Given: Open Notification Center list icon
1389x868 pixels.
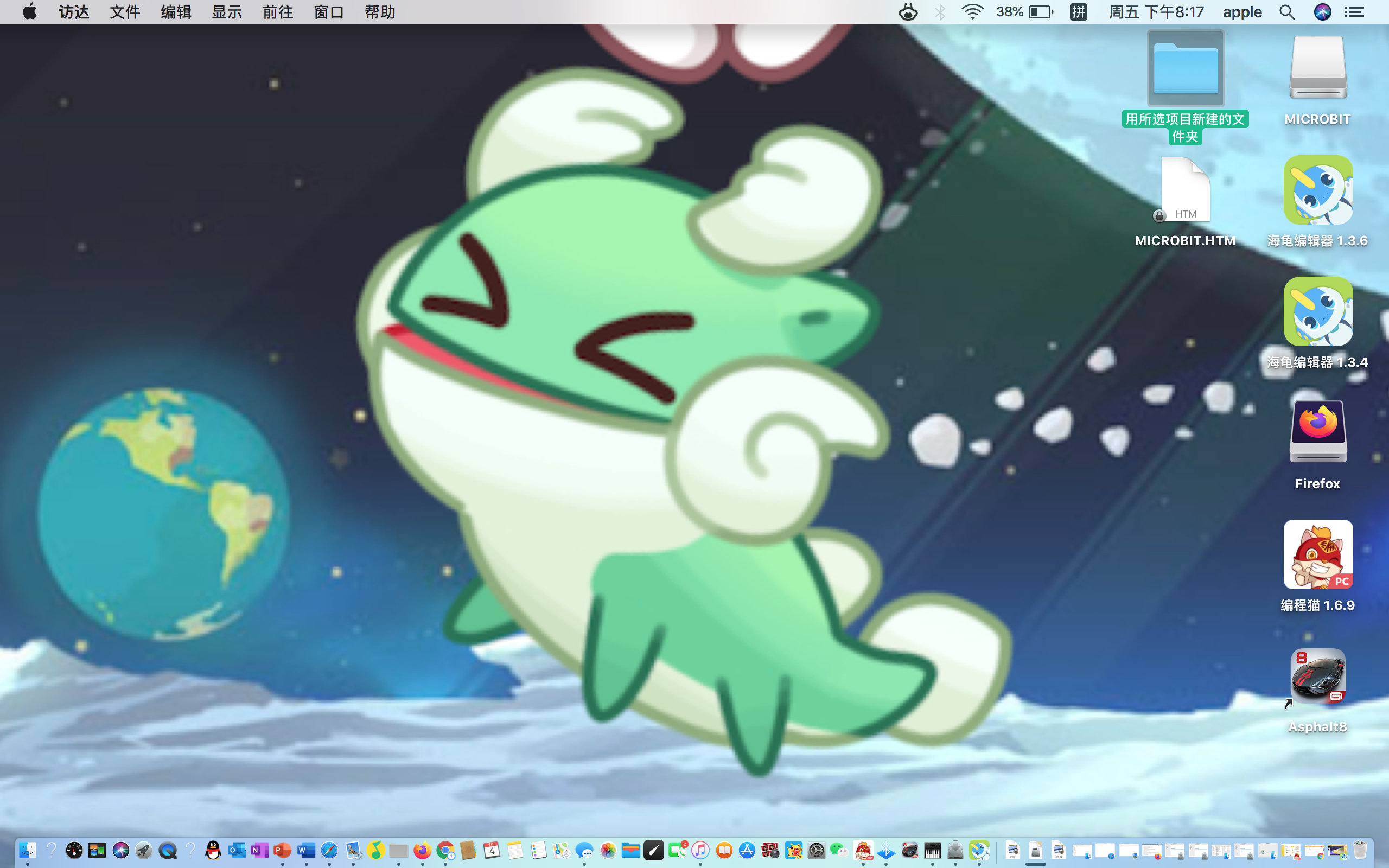Looking at the screenshot, I should pos(1355,12).
